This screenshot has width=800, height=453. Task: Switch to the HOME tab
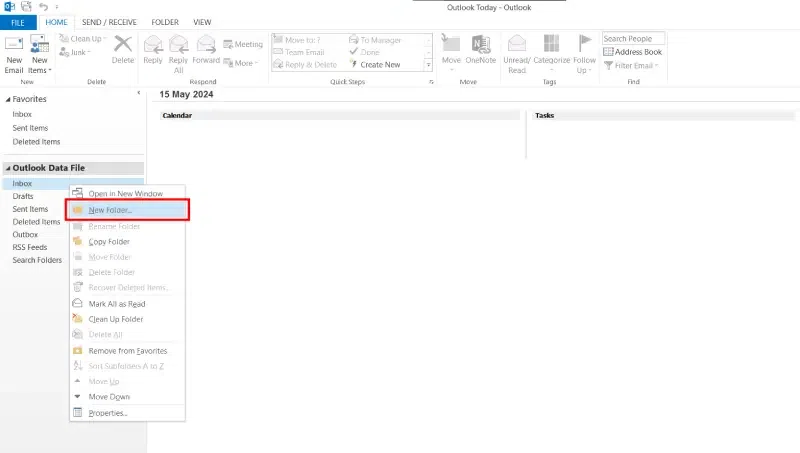56,22
